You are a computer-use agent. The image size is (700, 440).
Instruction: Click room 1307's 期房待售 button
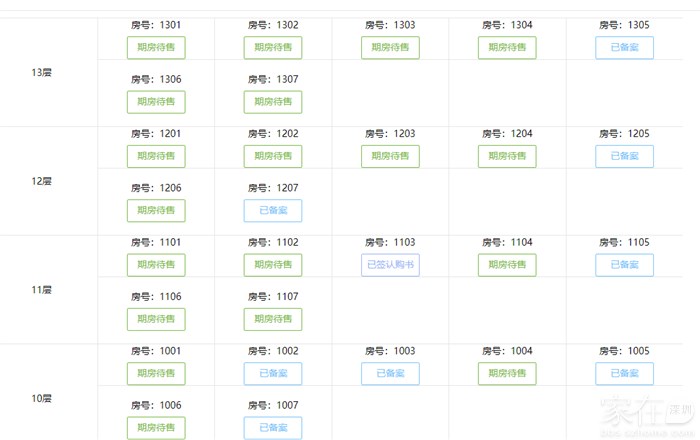tap(273, 102)
